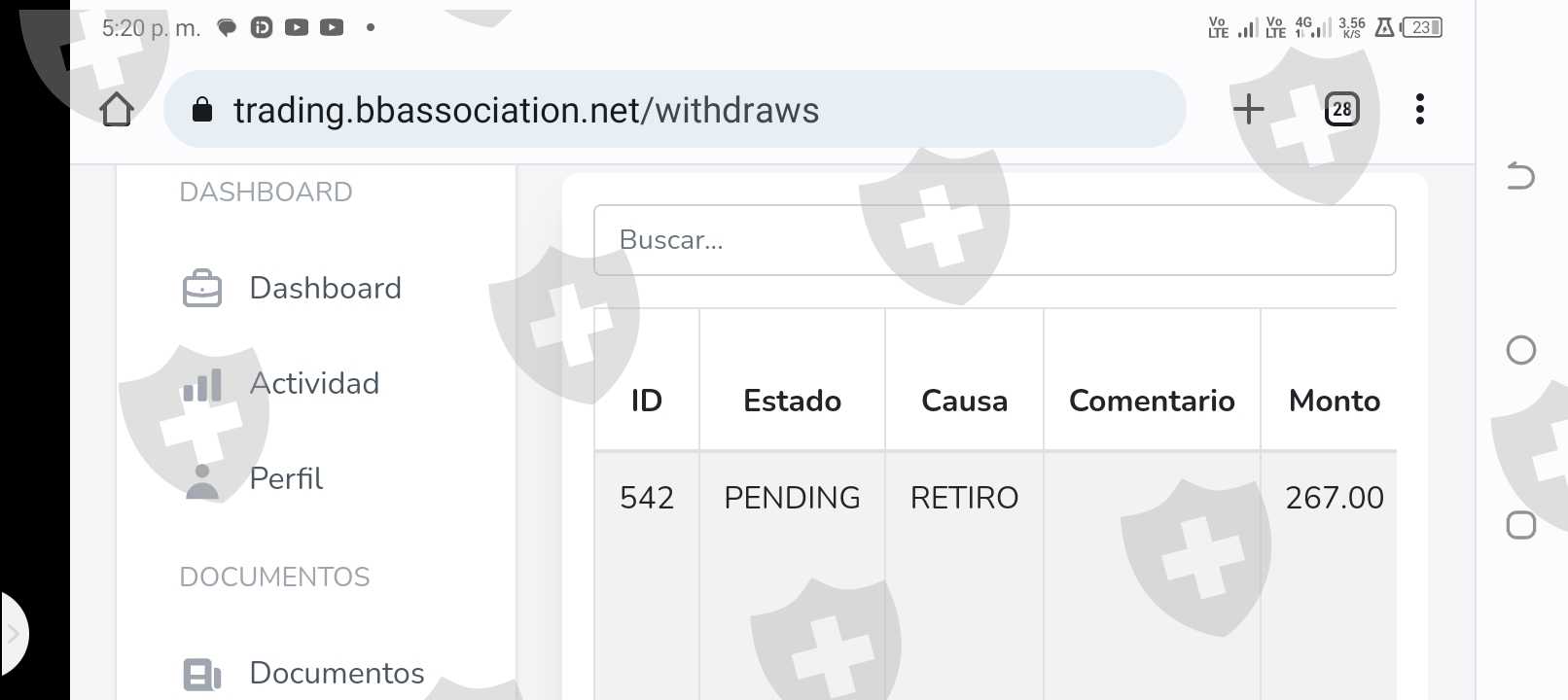The image size is (1568, 700).
Task: Tap the padlock site security icon
Action: point(202,110)
